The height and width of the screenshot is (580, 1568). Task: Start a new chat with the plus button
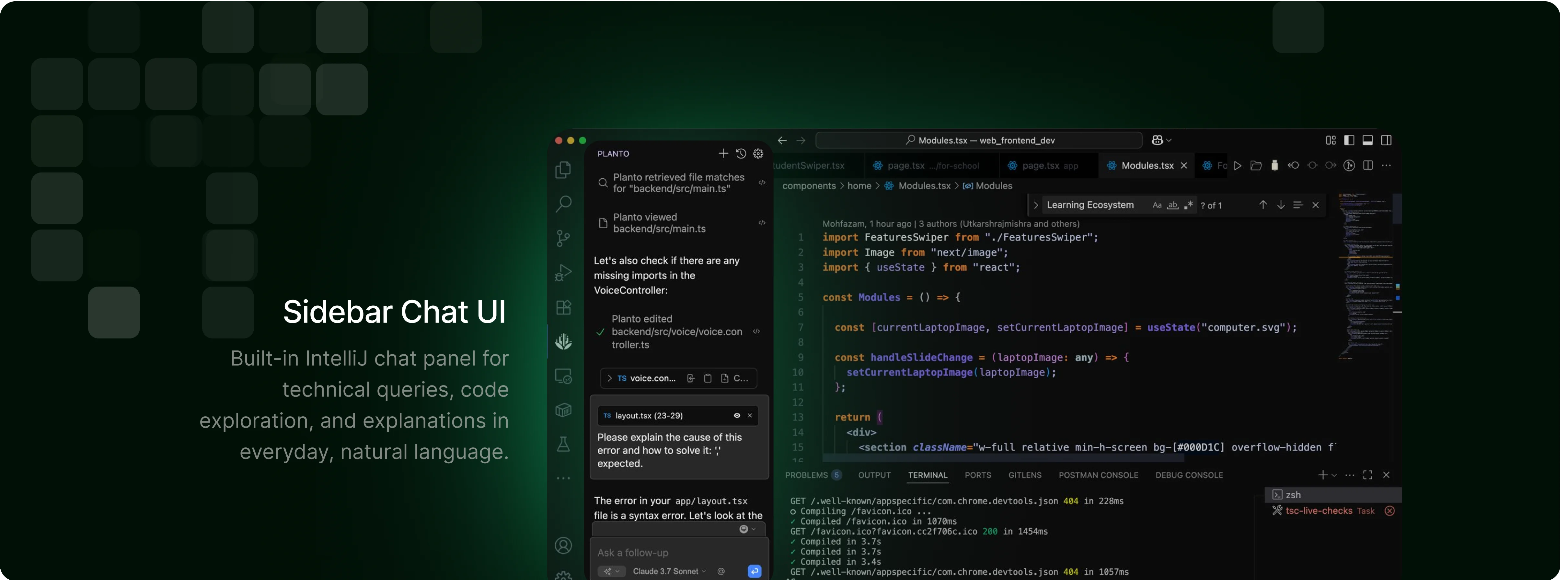click(x=724, y=154)
